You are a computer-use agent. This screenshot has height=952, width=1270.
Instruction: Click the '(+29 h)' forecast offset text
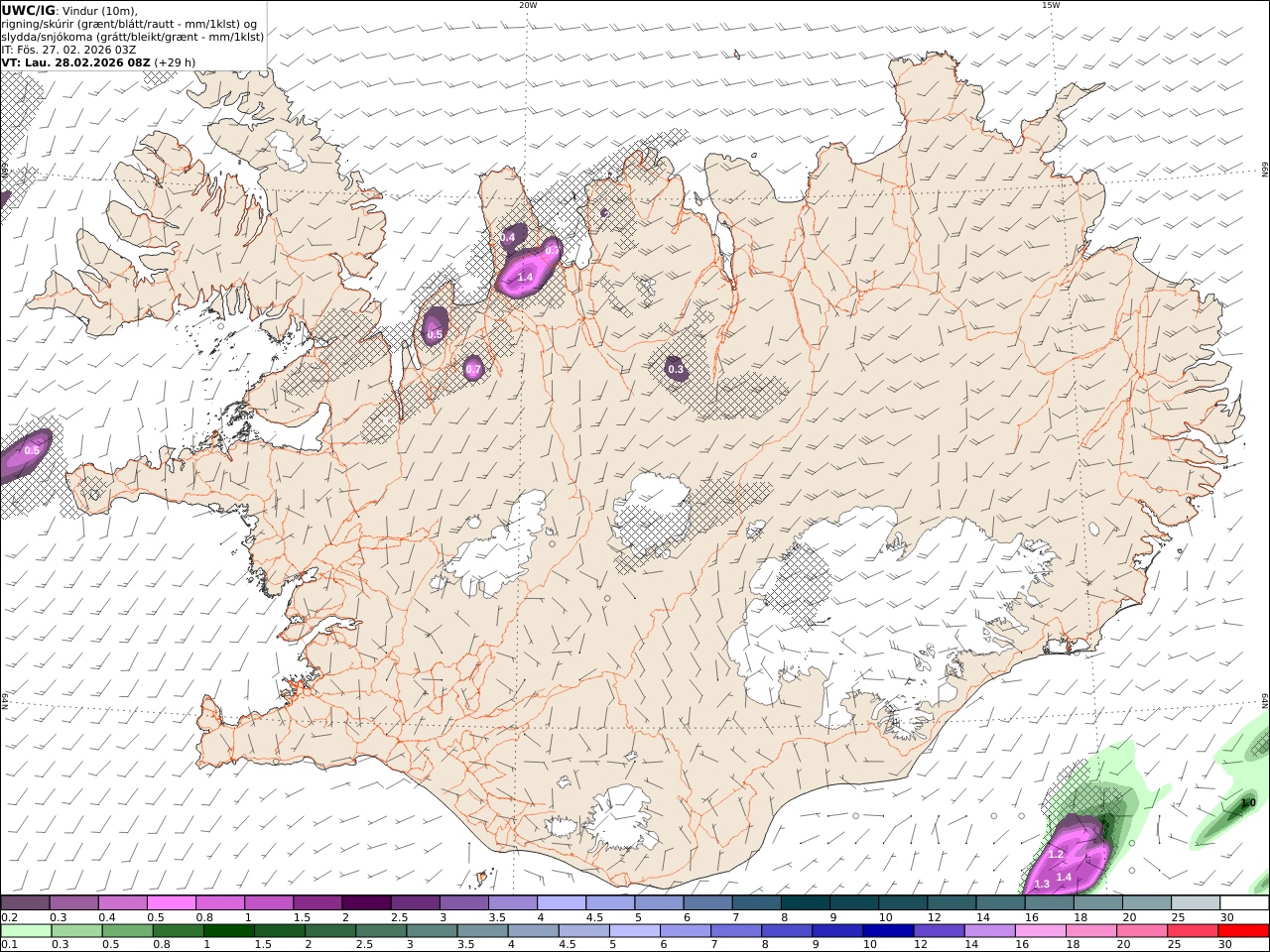(x=175, y=62)
